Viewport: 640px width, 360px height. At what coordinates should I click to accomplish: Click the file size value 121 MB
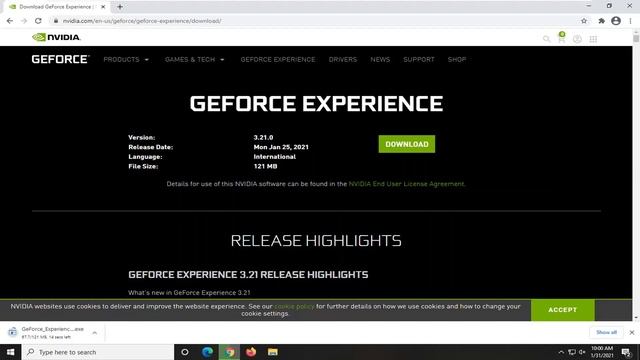tap(265, 167)
